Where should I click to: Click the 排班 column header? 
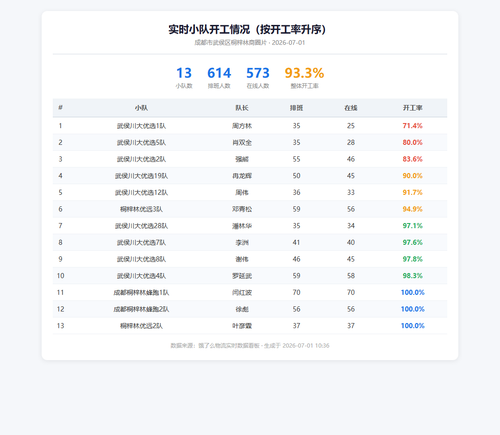pyautogui.click(x=296, y=108)
